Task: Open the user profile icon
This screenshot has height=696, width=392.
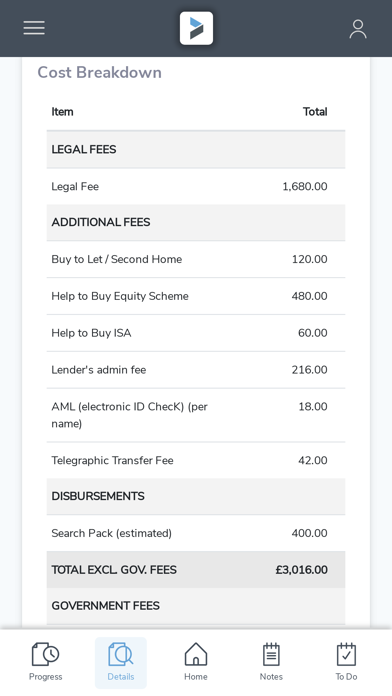Action: click(x=358, y=29)
